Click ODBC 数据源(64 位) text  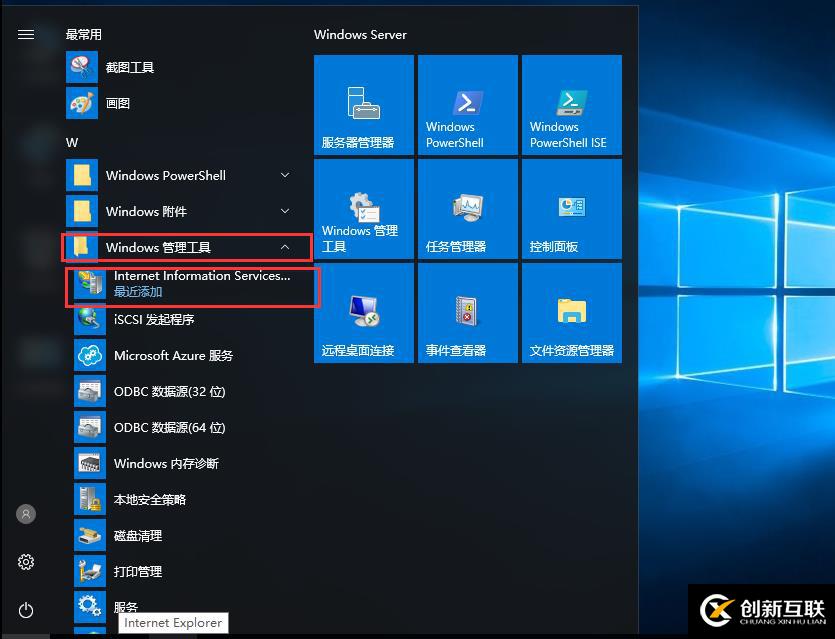(x=169, y=427)
